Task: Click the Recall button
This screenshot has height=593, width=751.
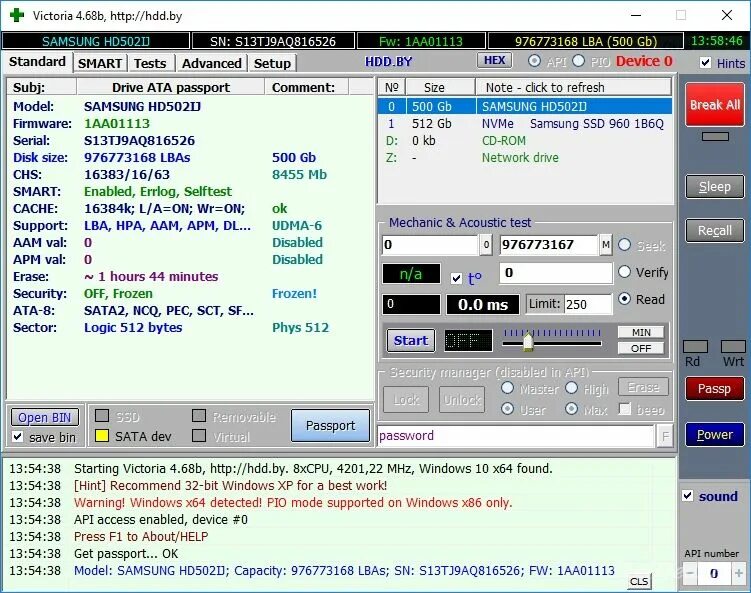Action: [x=715, y=230]
